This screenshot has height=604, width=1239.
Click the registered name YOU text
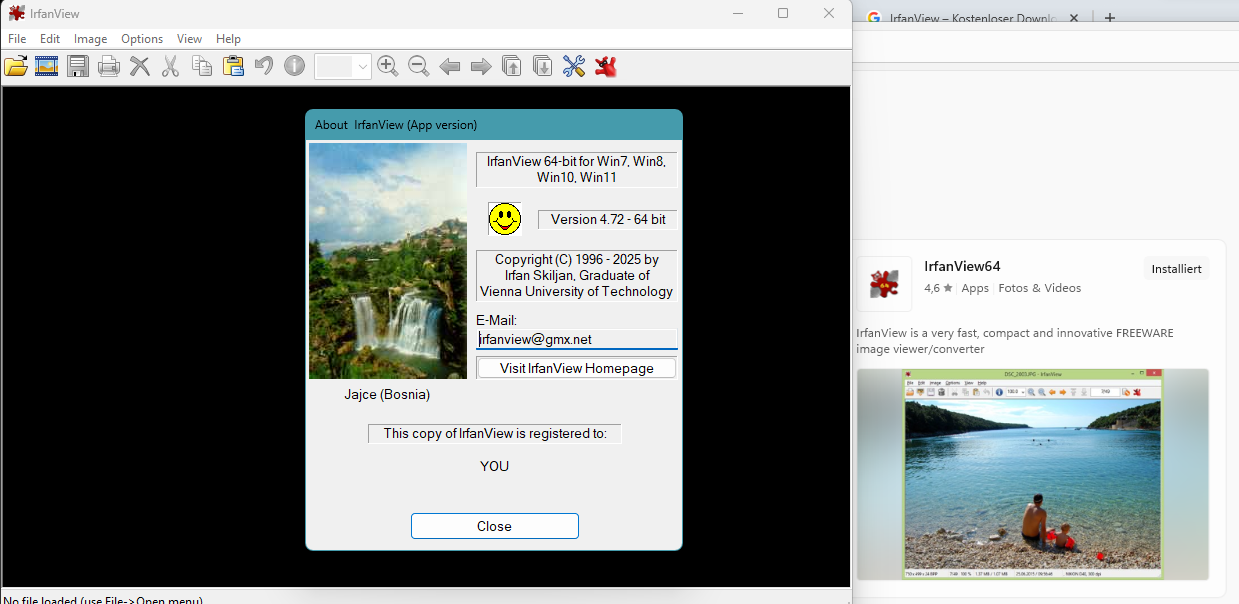(x=494, y=466)
